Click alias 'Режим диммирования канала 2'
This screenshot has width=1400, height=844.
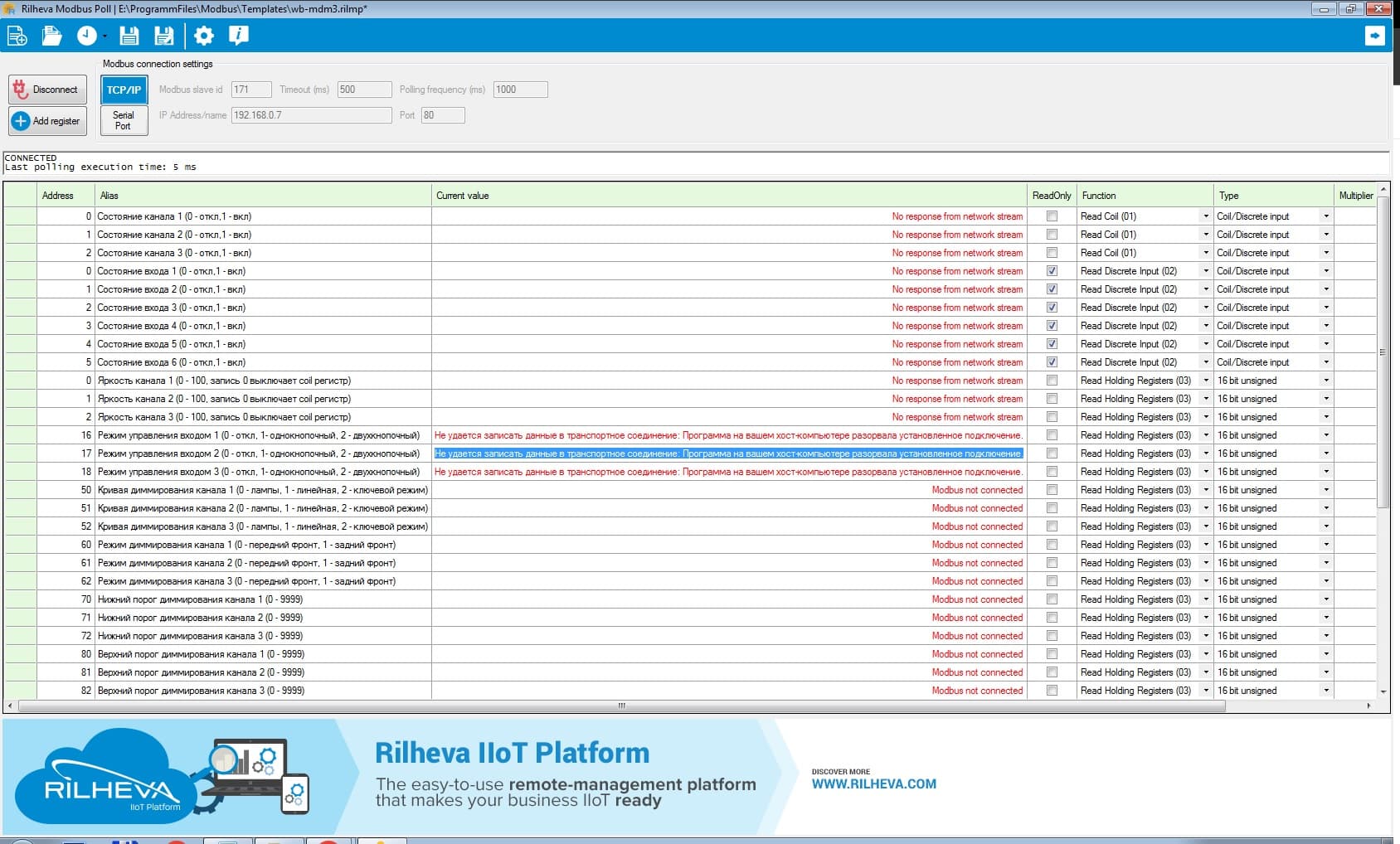(x=246, y=563)
